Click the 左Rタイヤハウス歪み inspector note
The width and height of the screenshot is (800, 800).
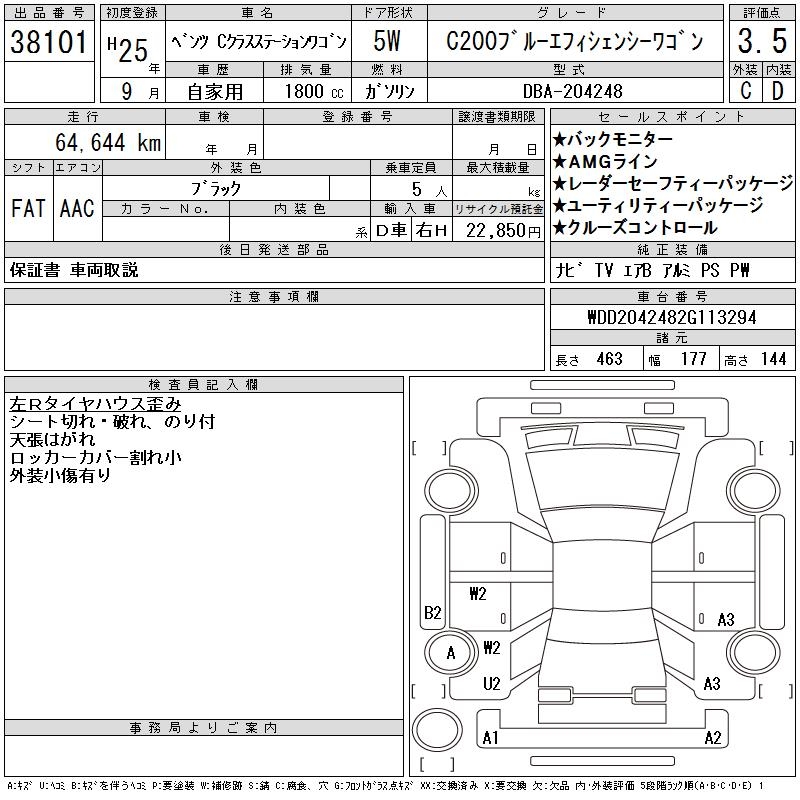point(95,404)
